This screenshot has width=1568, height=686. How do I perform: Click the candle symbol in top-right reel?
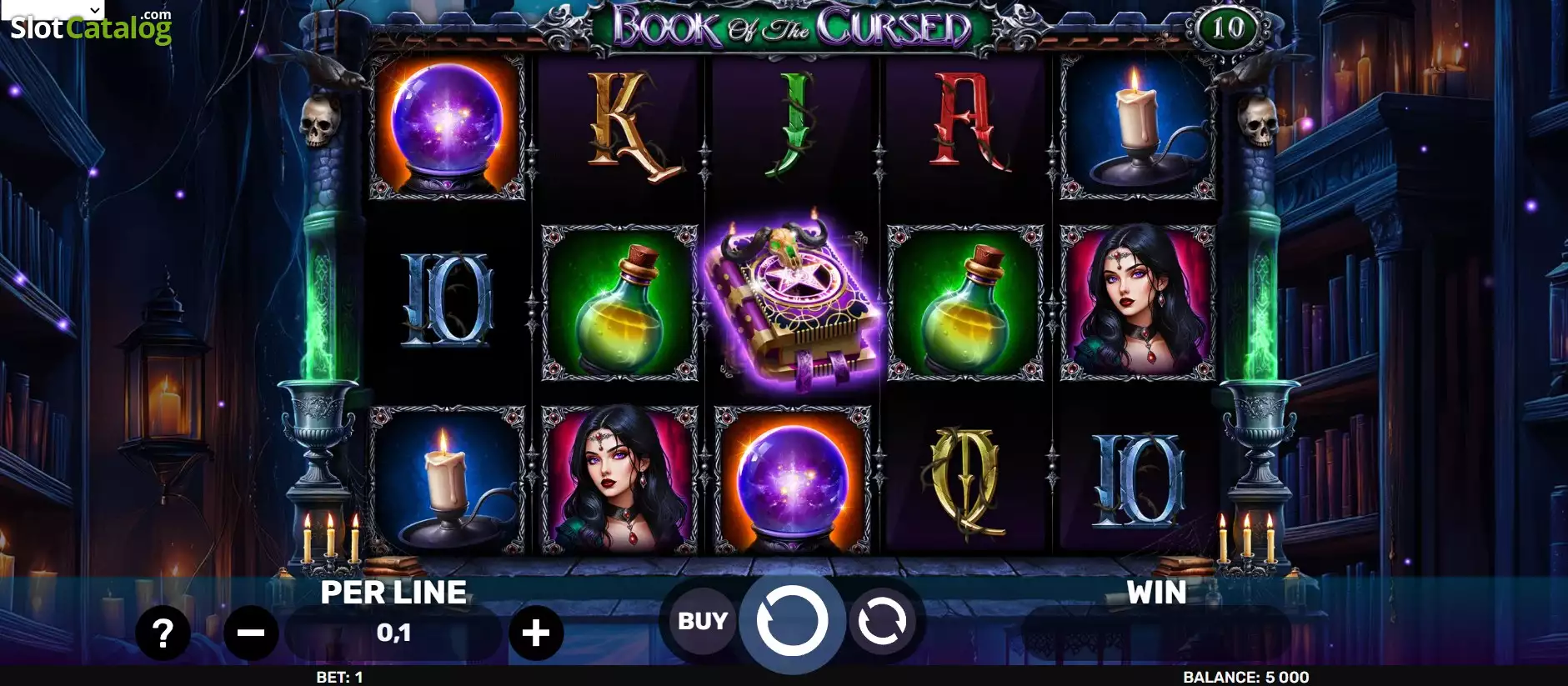(1138, 128)
